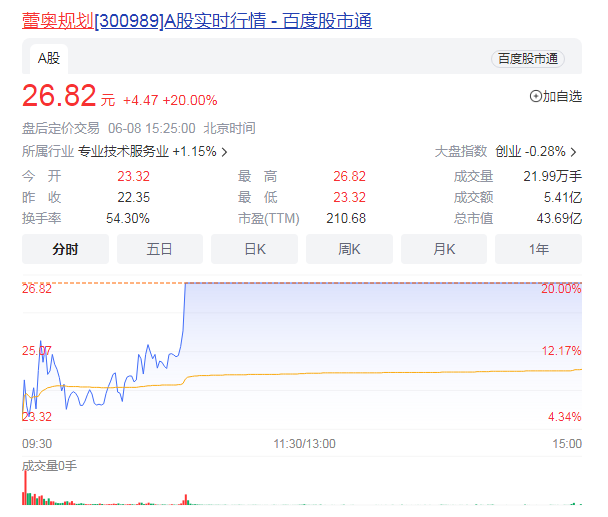Image resolution: width=608 pixels, height=517 pixels.
Task: Select the 1年 chart range
Action: click(x=539, y=248)
